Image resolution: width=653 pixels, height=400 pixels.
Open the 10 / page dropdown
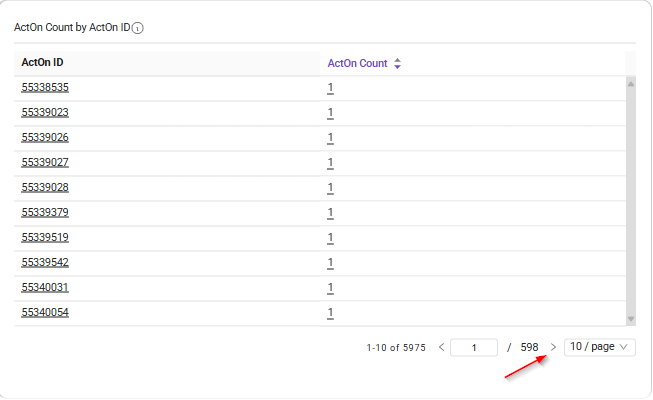coord(600,347)
